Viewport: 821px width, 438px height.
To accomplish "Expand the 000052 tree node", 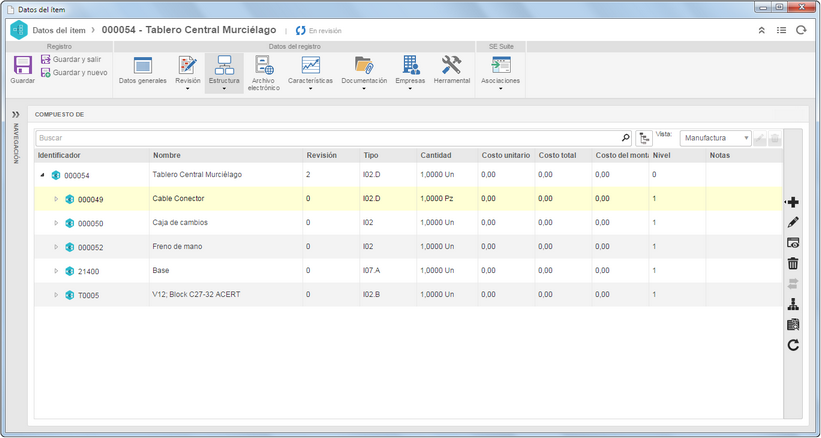I will [56, 247].
